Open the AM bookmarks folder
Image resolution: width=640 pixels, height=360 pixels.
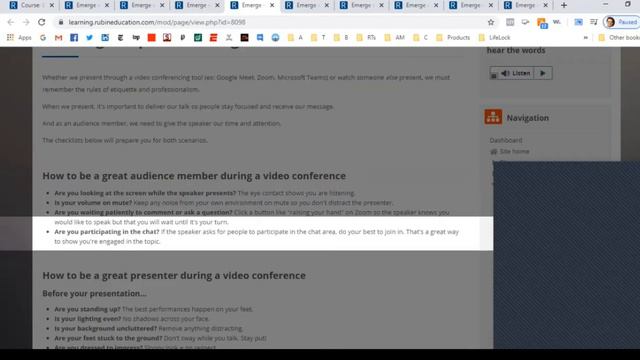point(394,38)
